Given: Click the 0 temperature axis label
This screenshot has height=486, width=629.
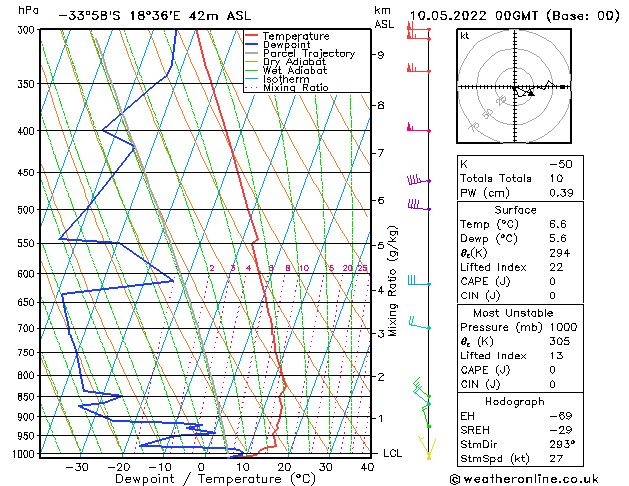Looking at the screenshot, I should (x=201, y=467).
